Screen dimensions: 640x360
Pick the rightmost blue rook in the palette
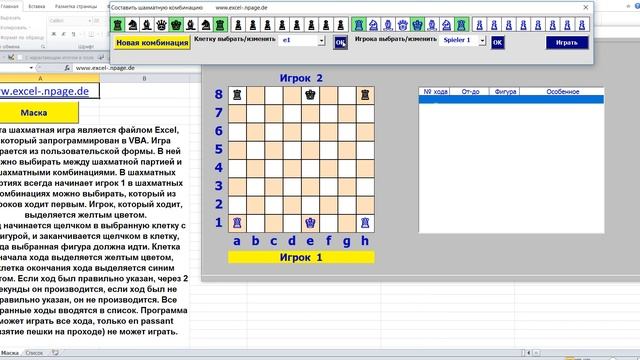[x=461, y=25]
